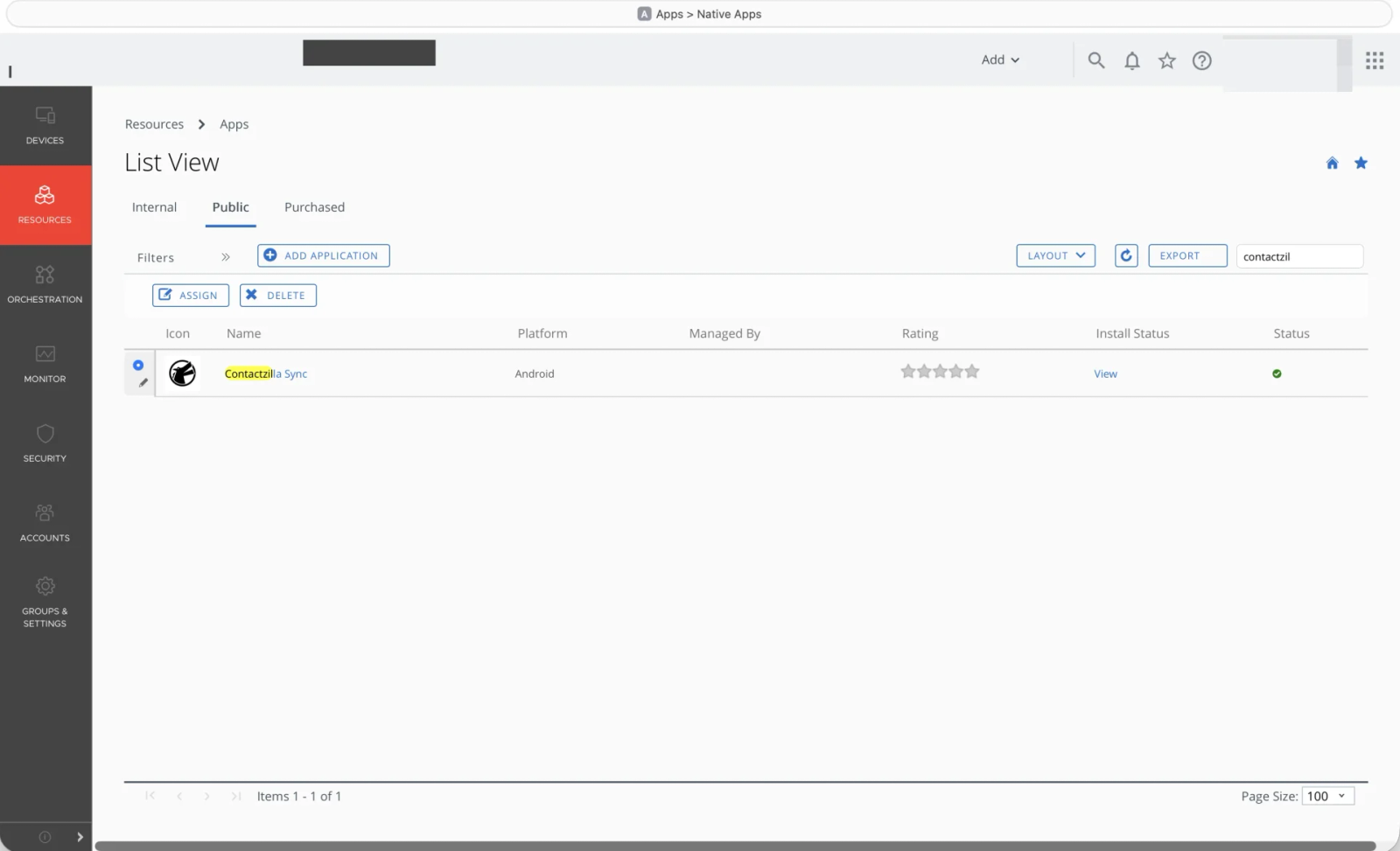
Task: Click the search field containing contactzil
Action: point(1299,256)
